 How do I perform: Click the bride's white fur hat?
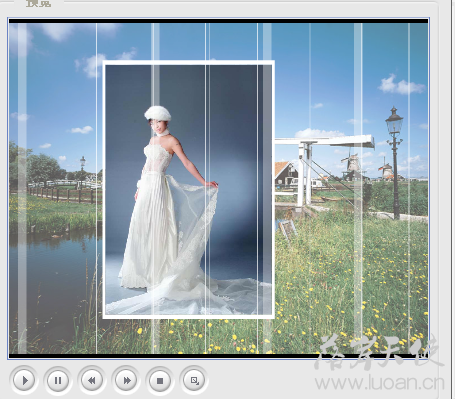pyautogui.click(x=158, y=113)
